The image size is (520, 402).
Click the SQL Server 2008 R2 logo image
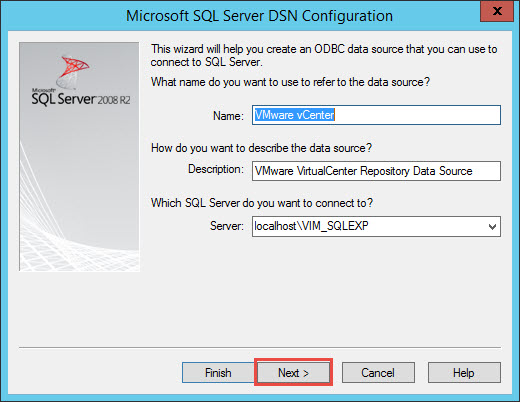click(x=79, y=156)
